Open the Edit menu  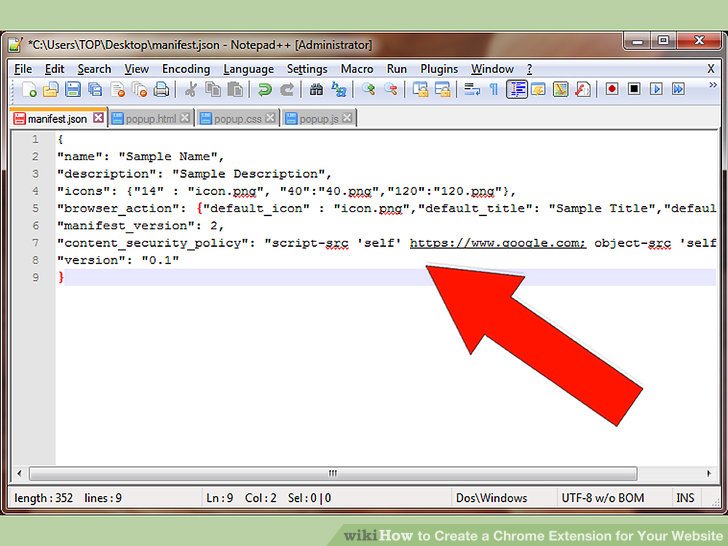[x=54, y=69]
